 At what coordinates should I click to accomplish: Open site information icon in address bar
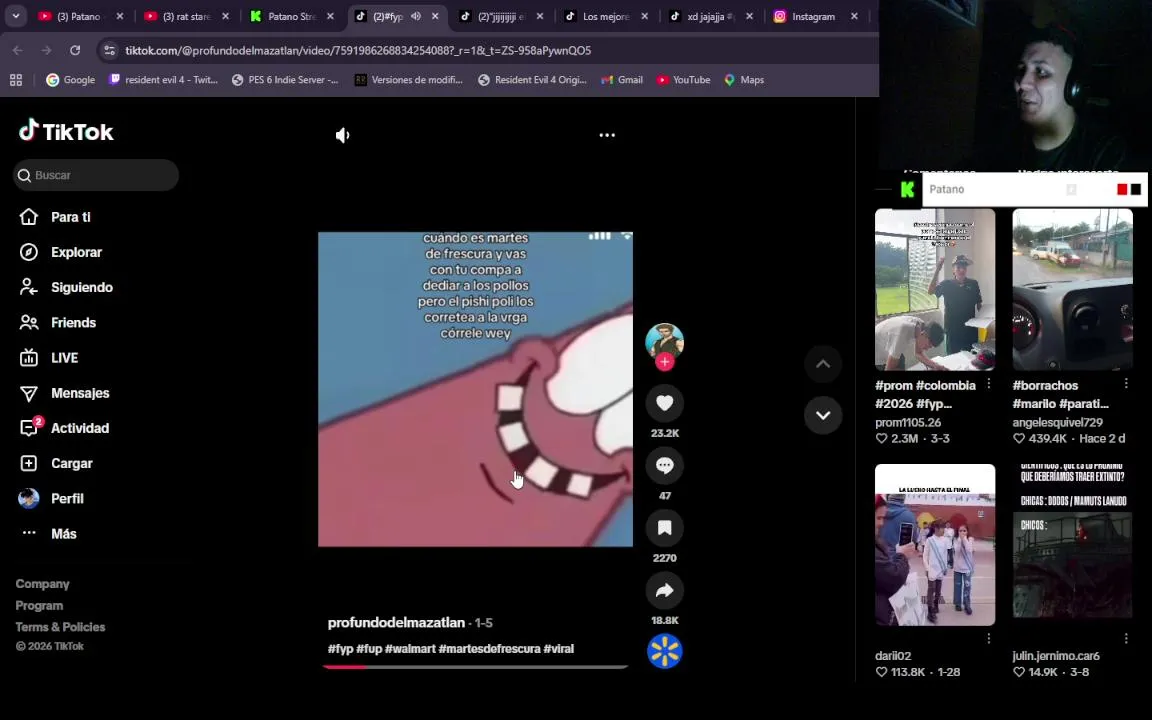click(x=109, y=50)
